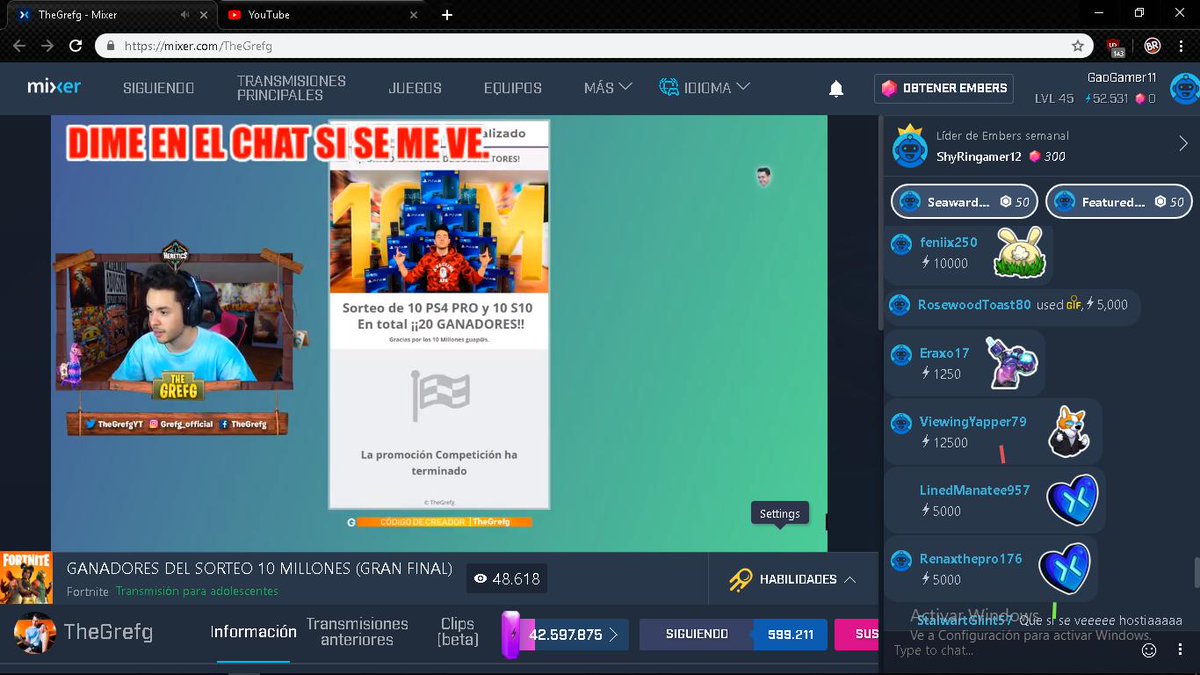This screenshot has height=675, width=1200.
Task: Mute the TheGrefg - Mixer tab audio
Action: pyautogui.click(x=184, y=15)
